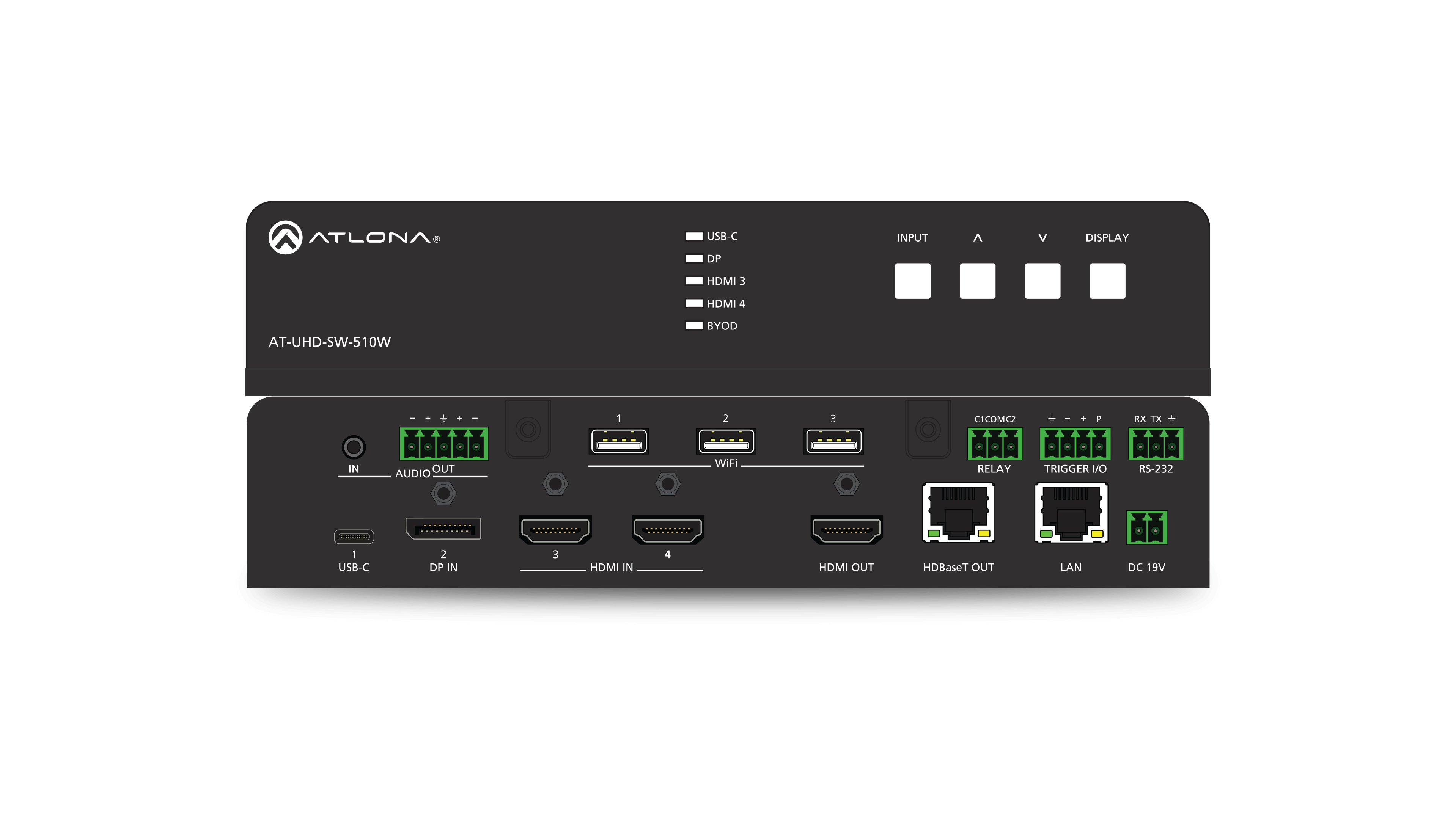The width and height of the screenshot is (1456, 819).
Task: Click the BYOD indicator LED
Action: pyautogui.click(x=693, y=325)
